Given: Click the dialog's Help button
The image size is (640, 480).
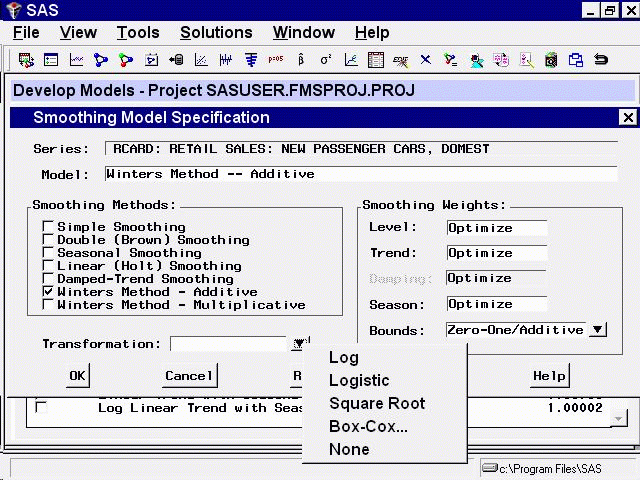Looking at the screenshot, I should tap(549, 376).
